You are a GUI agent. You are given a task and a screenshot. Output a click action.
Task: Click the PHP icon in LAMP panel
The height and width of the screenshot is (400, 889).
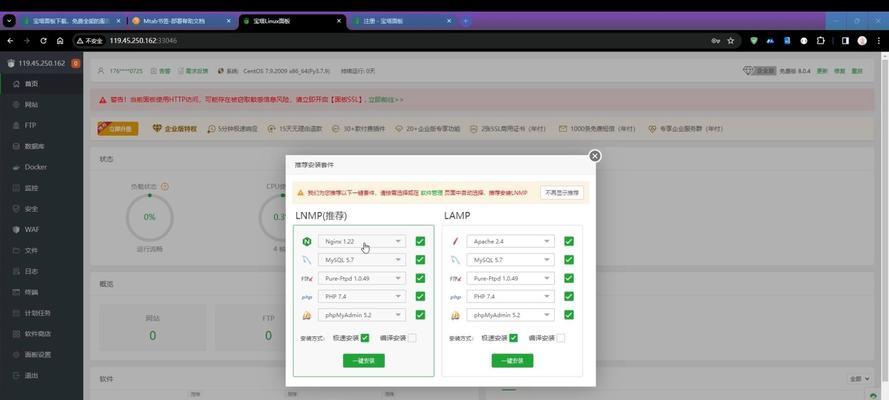455,297
